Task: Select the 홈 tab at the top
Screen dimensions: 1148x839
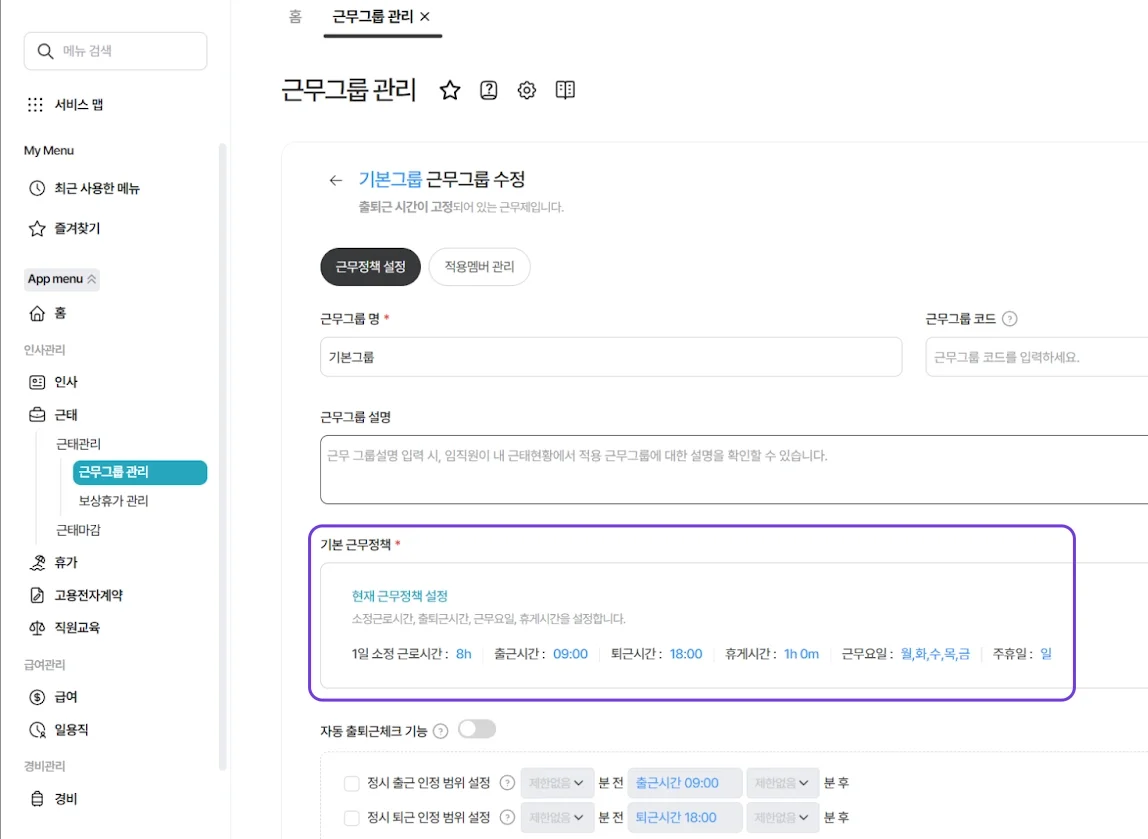Action: 295,17
